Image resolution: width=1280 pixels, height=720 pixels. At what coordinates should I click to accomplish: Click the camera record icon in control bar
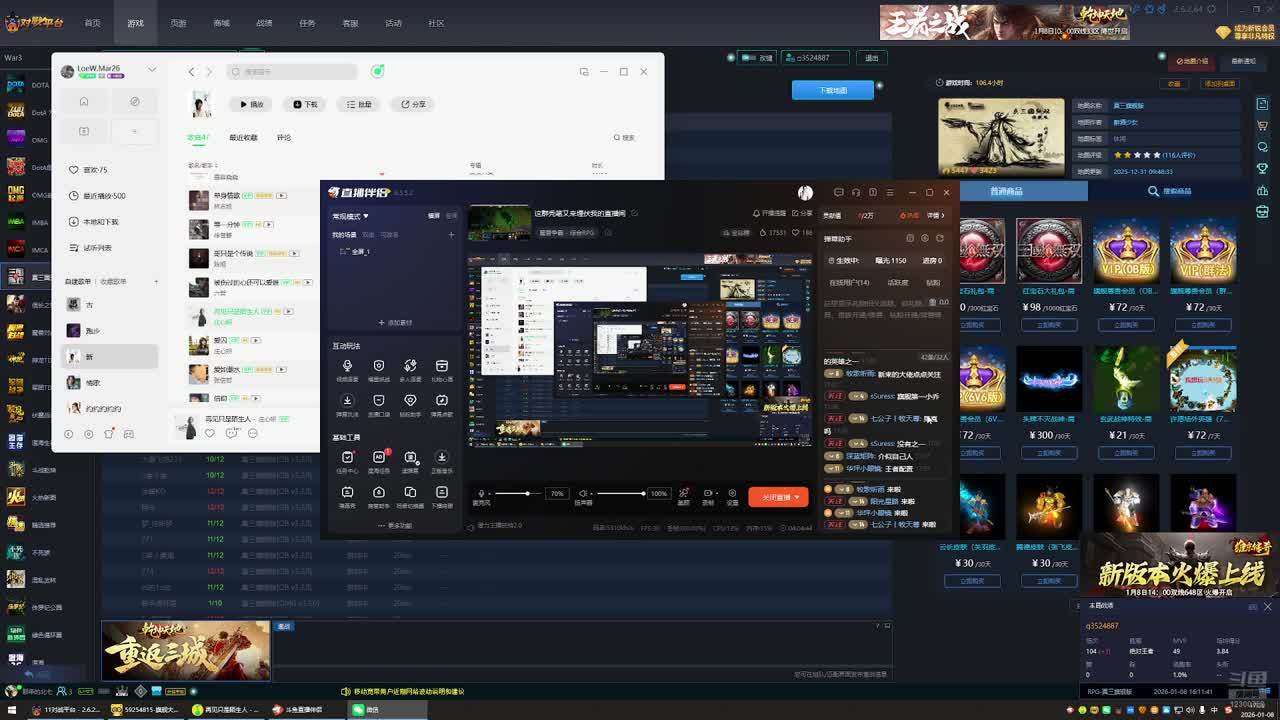tap(708, 493)
